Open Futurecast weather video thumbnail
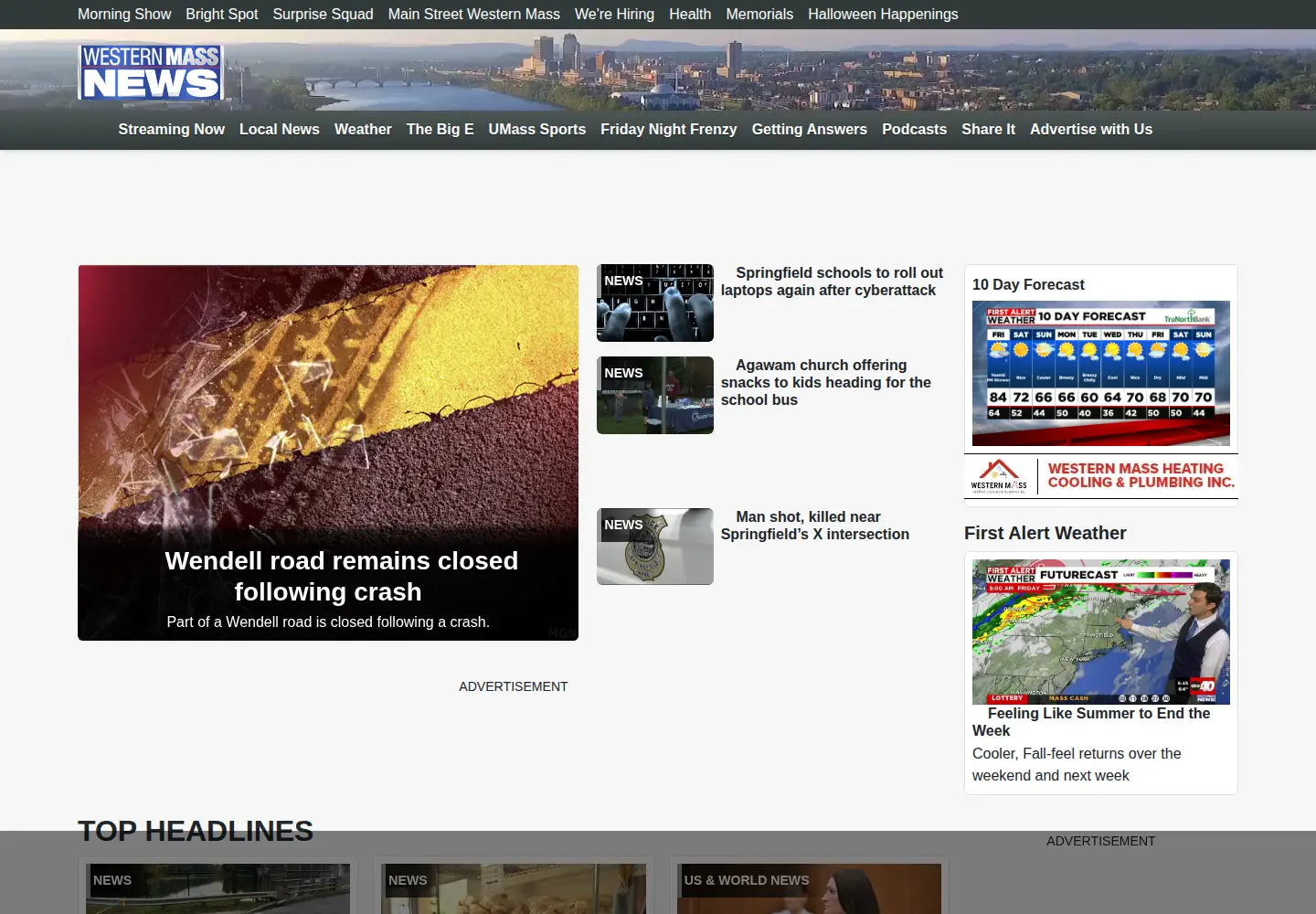1316x914 pixels. pos(1101,632)
